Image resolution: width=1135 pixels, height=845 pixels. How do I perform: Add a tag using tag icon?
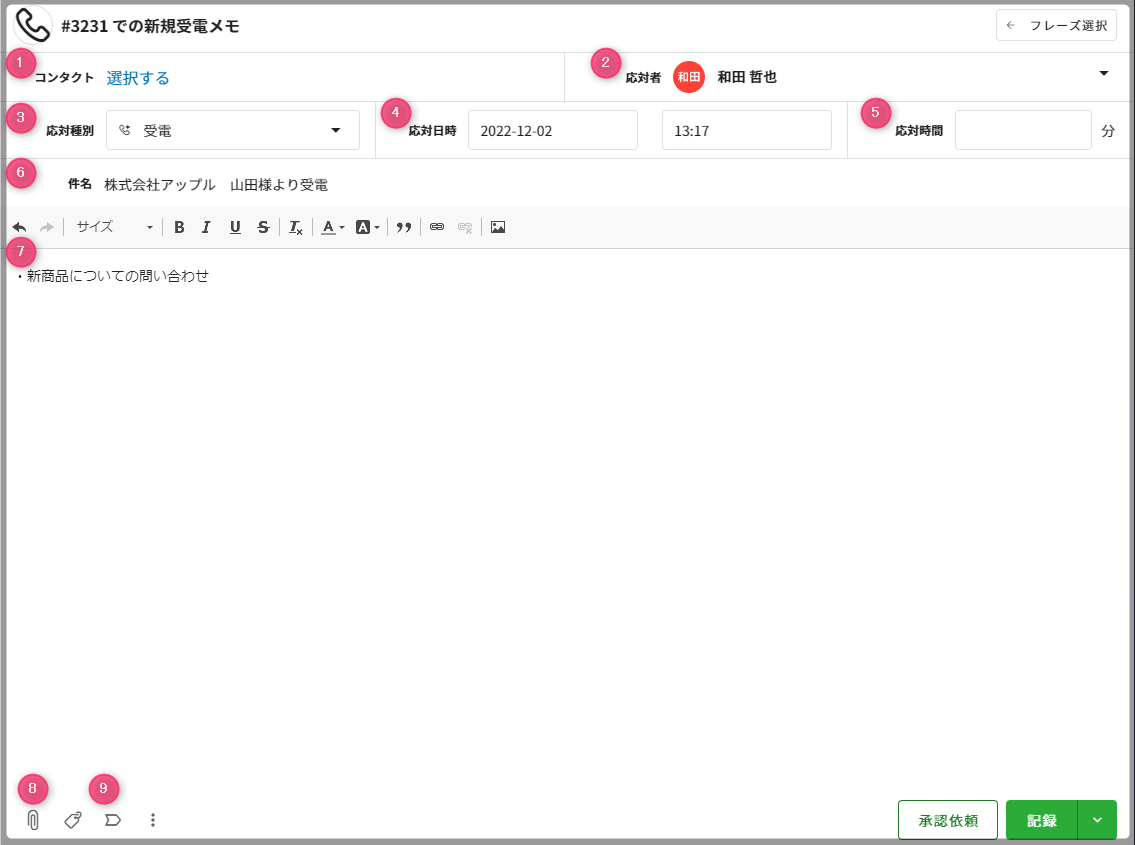click(72, 820)
